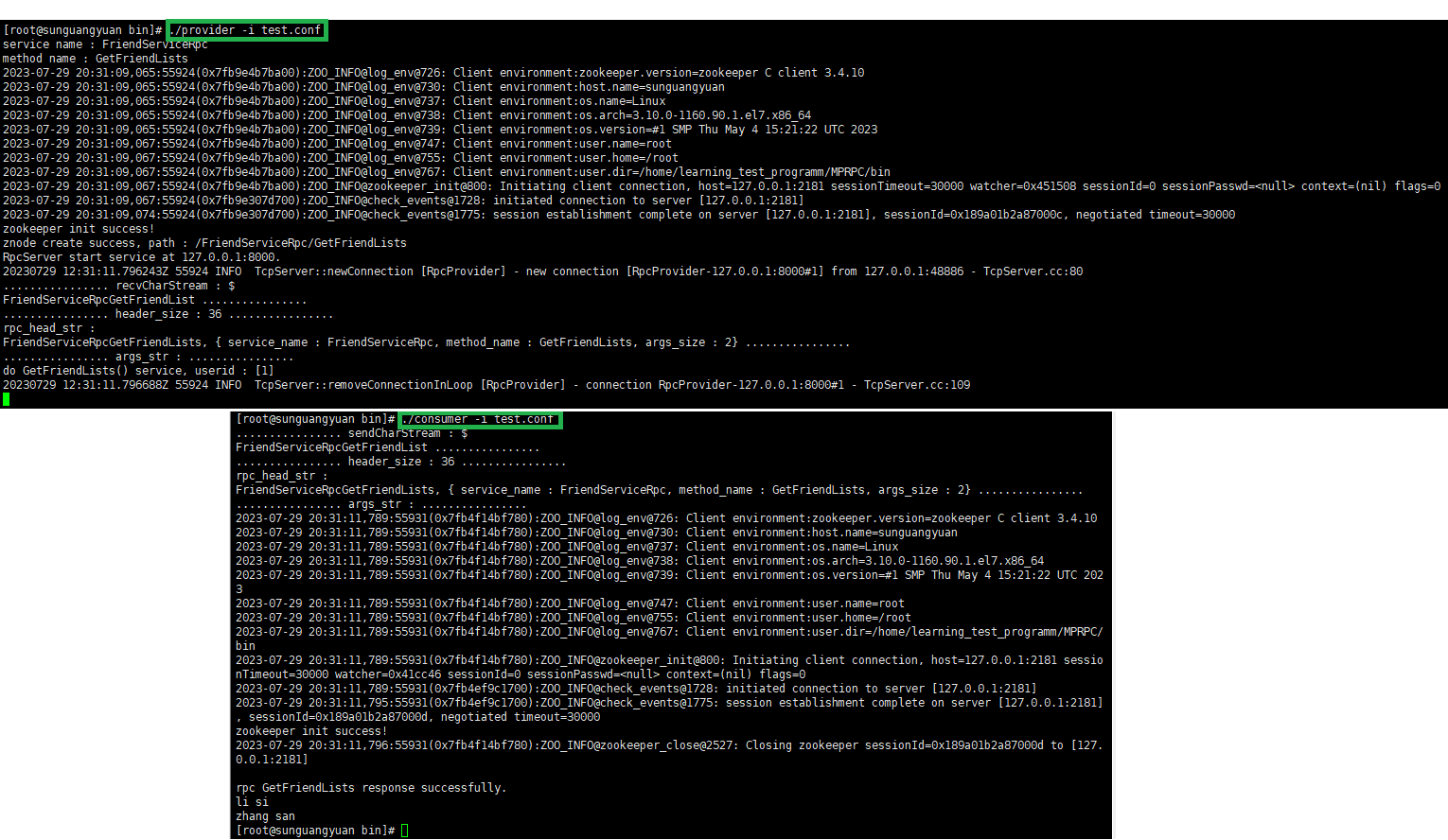
Task: Click the hollow green cursor after consumer prompt
Action: 405,831
